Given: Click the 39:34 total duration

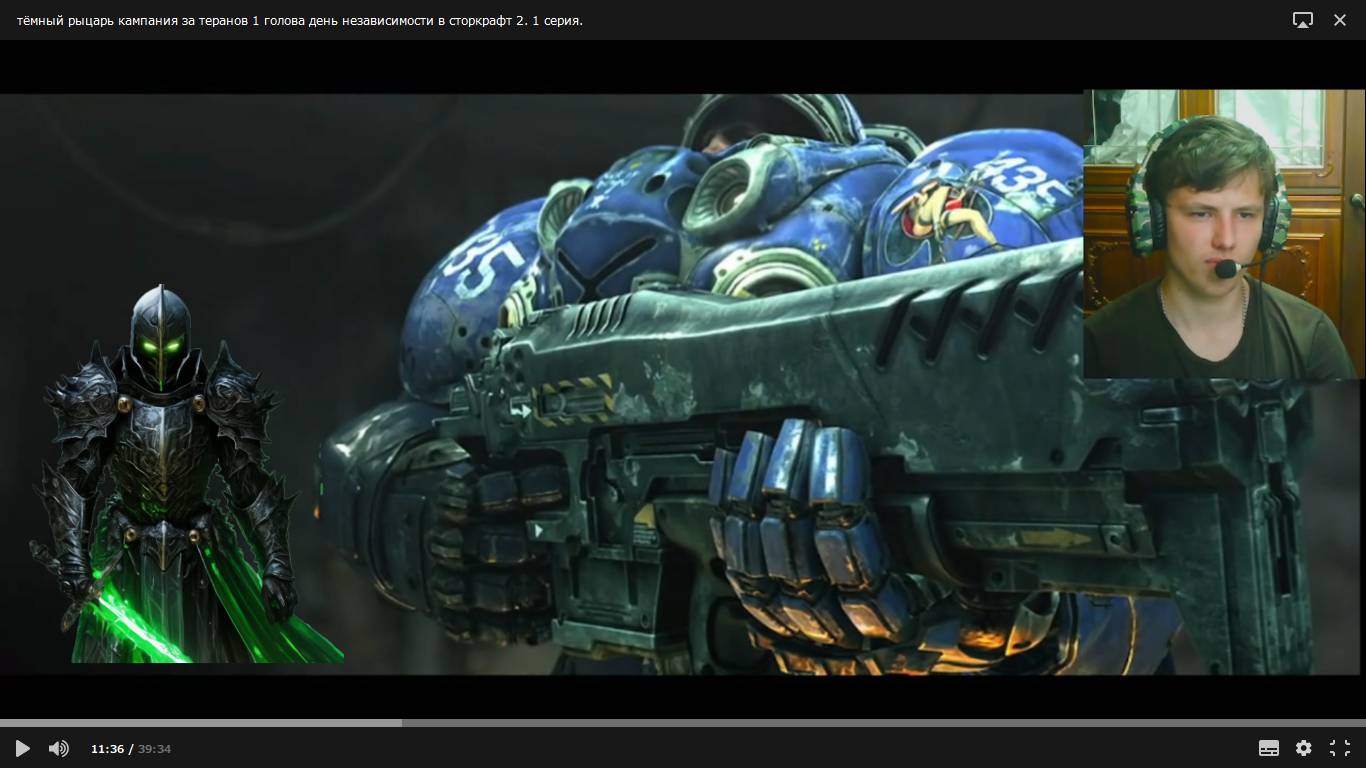Looking at the screenshot, I should 154,749.
